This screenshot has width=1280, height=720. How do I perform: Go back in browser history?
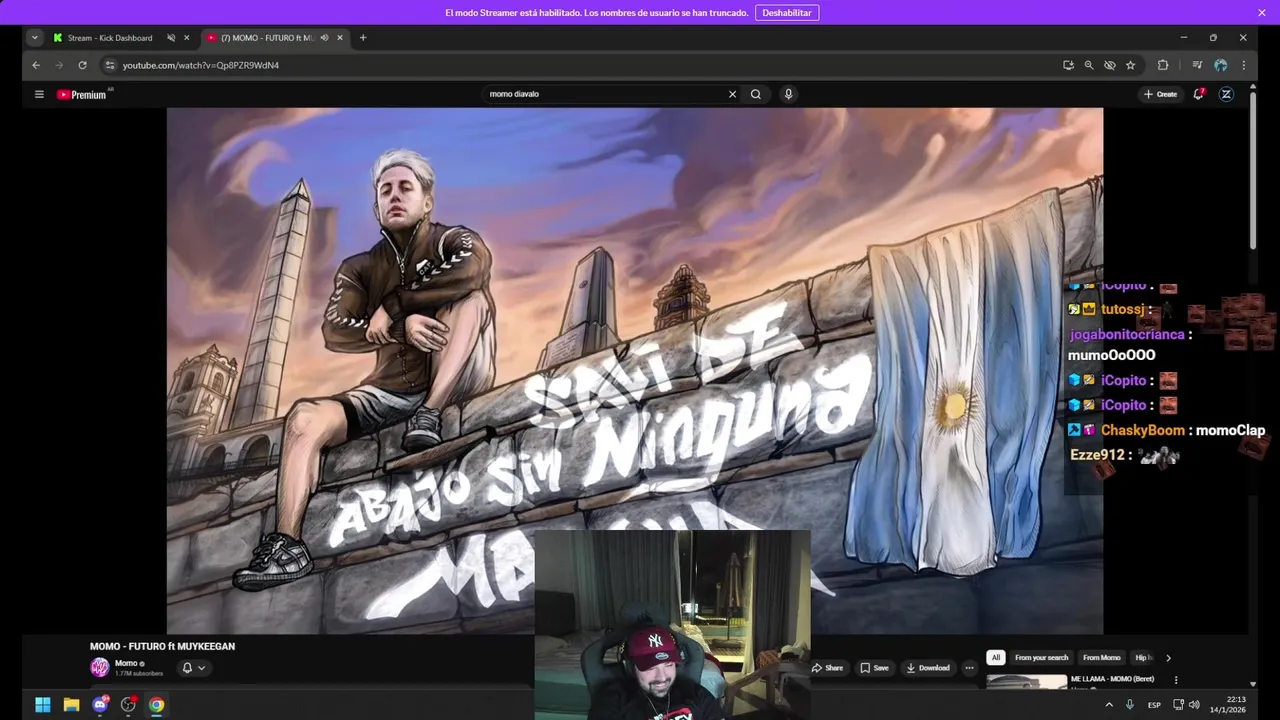[36, 65]
